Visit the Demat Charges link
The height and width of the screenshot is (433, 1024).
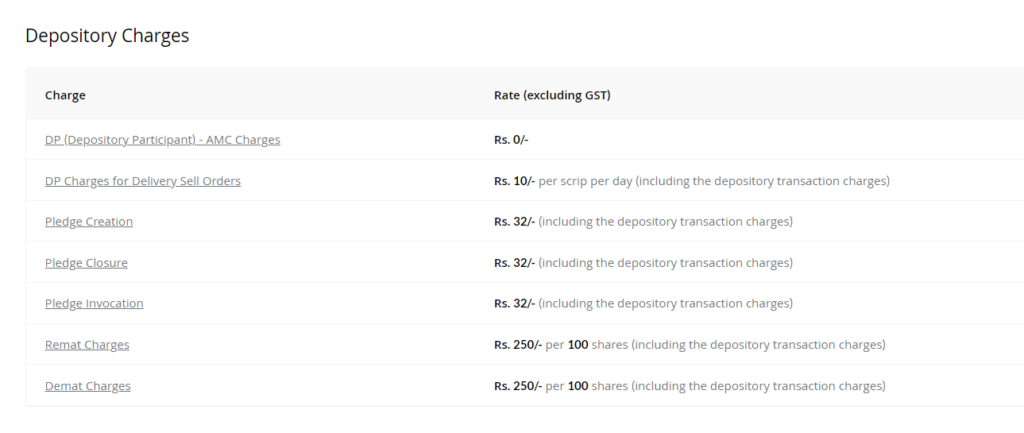point(87,386)
